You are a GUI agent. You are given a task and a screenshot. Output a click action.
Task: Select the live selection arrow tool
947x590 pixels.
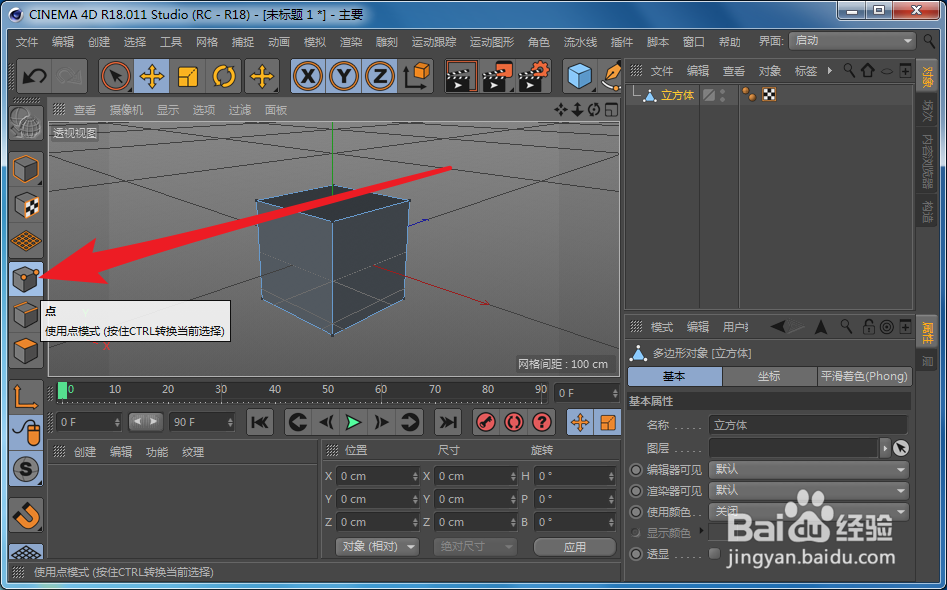point(117,76)
